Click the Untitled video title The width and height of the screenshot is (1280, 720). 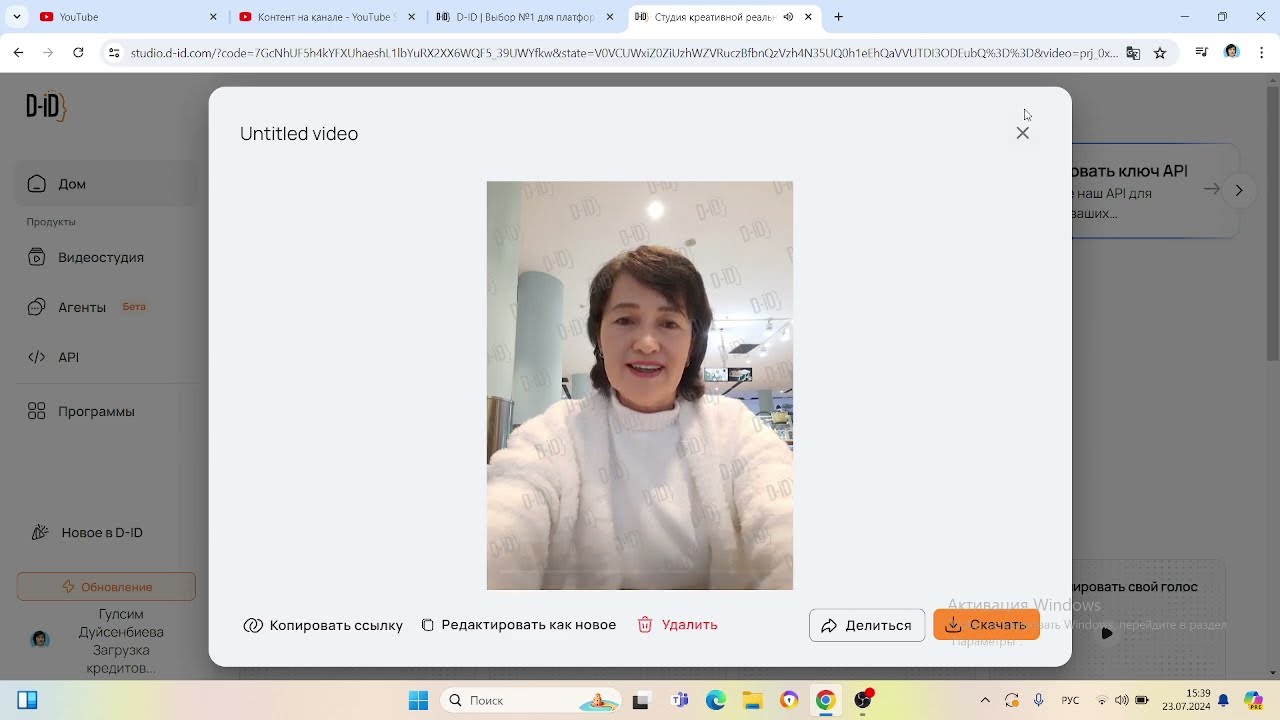pos(299,134)
